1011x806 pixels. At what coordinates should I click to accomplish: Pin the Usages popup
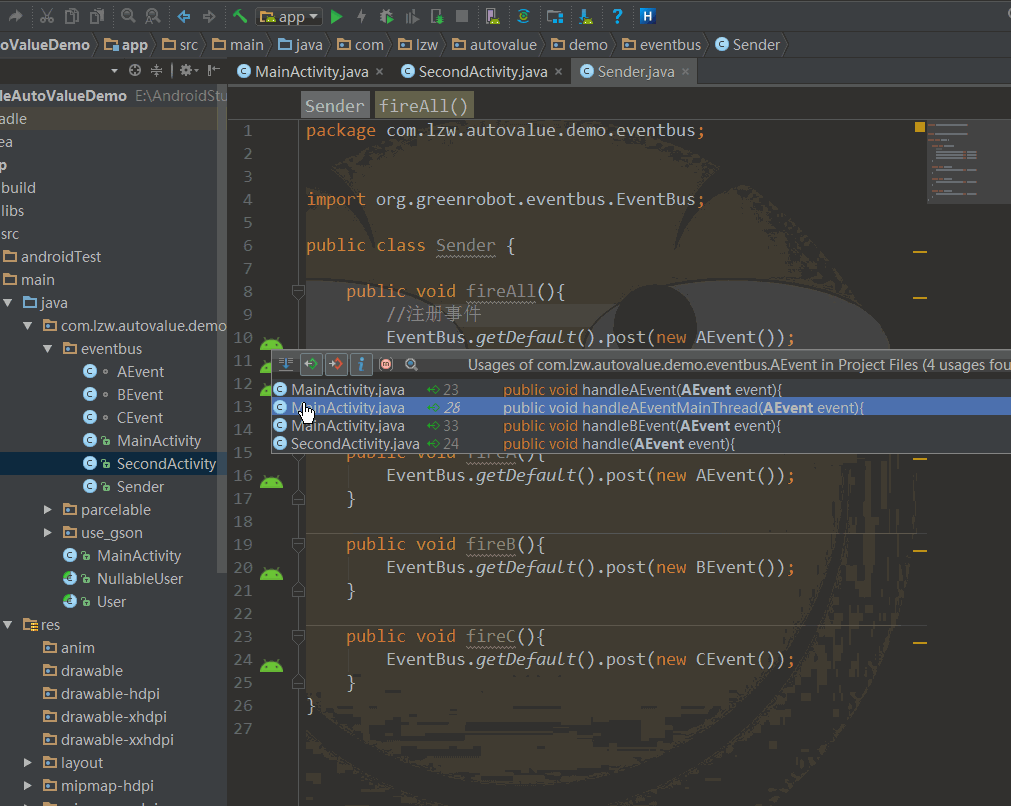(386, 364)
